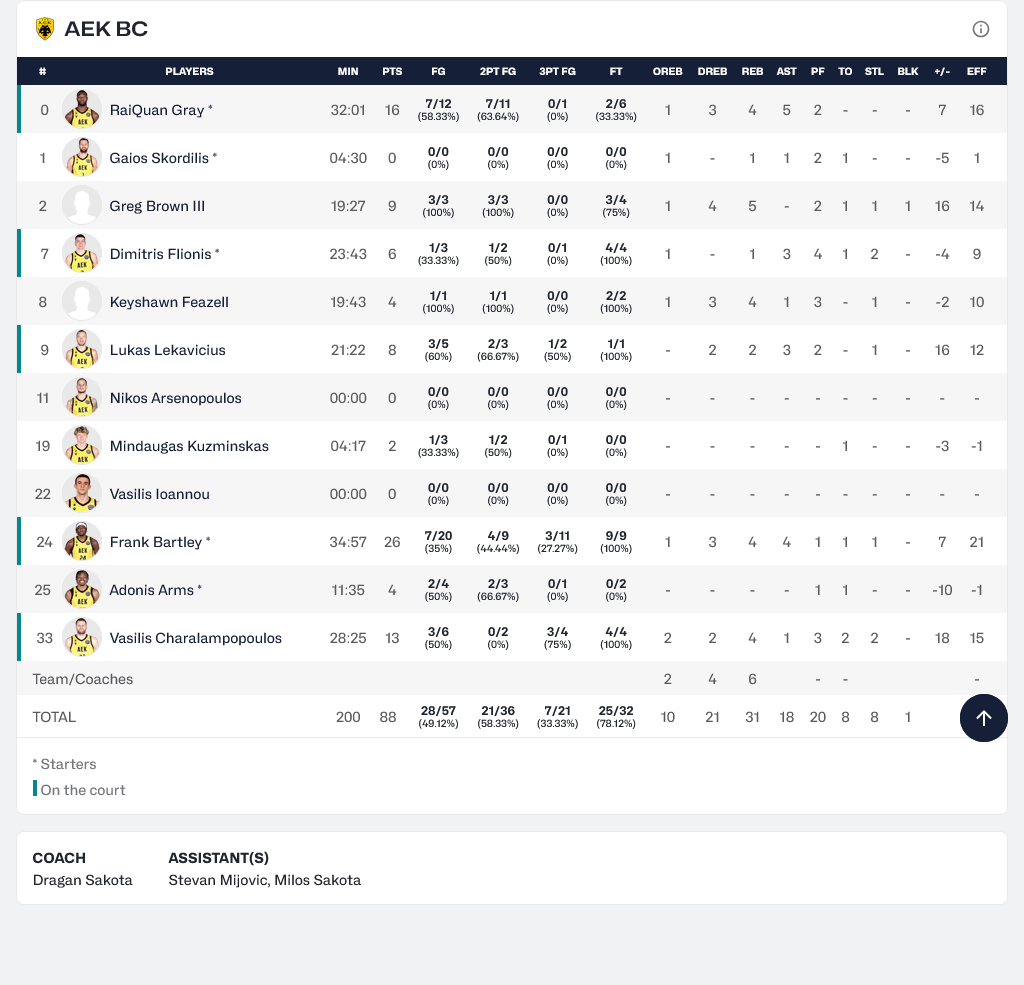
Task: Sort the table by the EFF column header
Action: pos(976,71)
